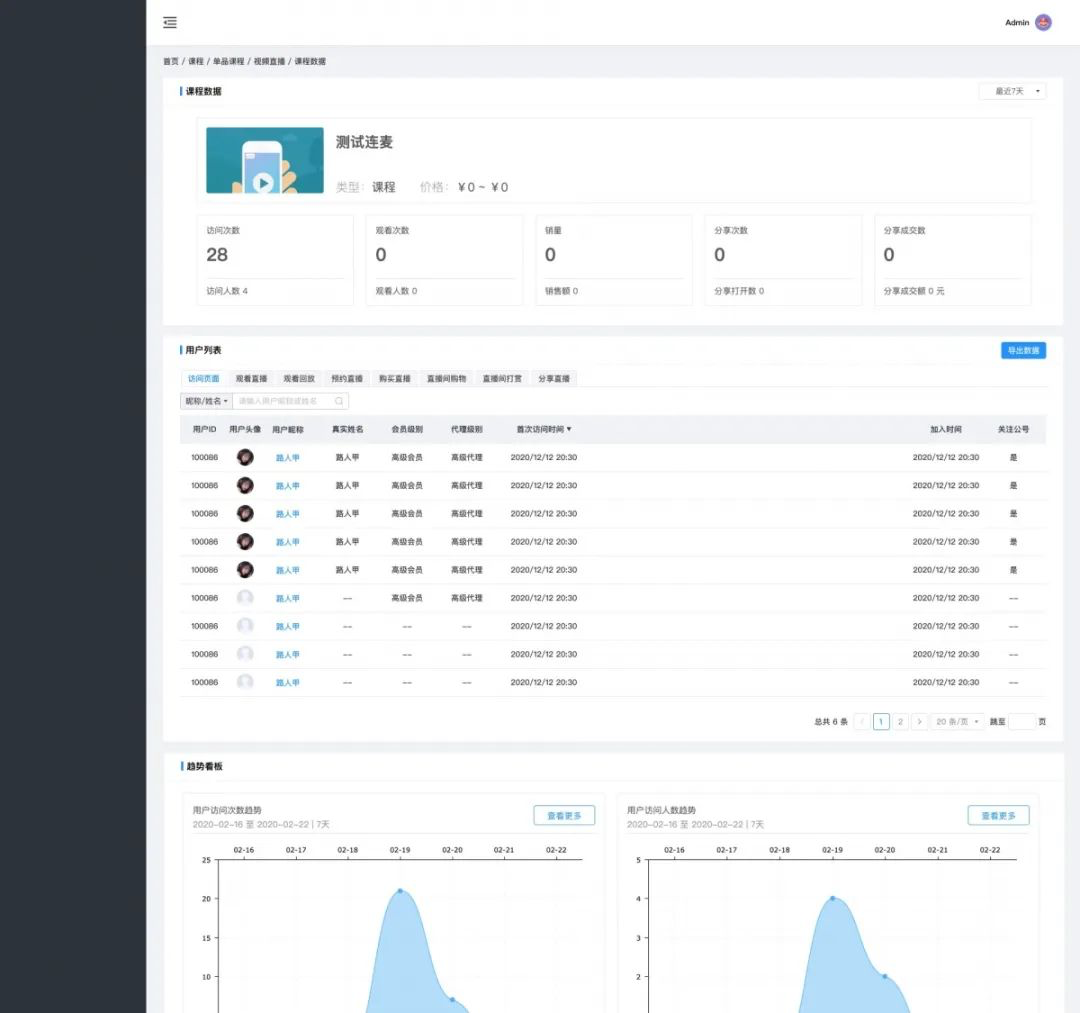
Task: Click the 关注公号 column header
Action: (1013, 429)
